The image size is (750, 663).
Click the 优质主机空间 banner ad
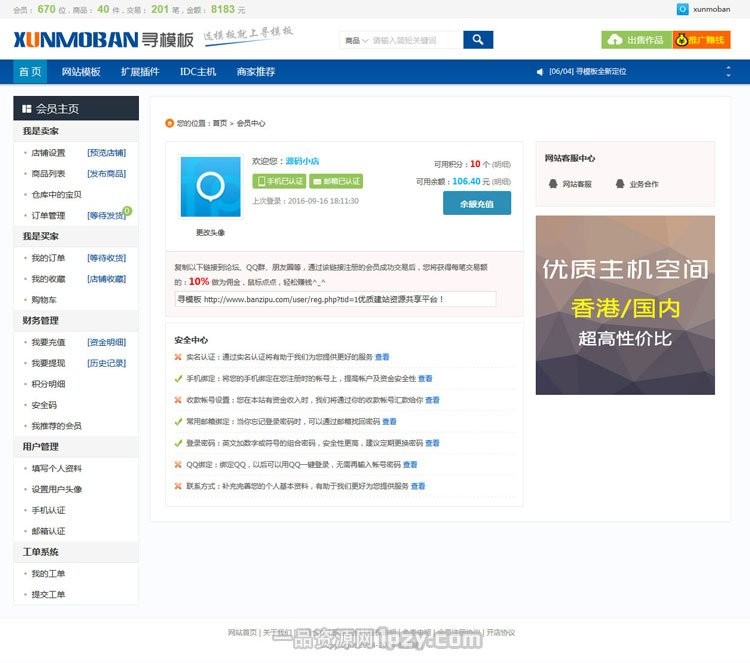point(625,305)
